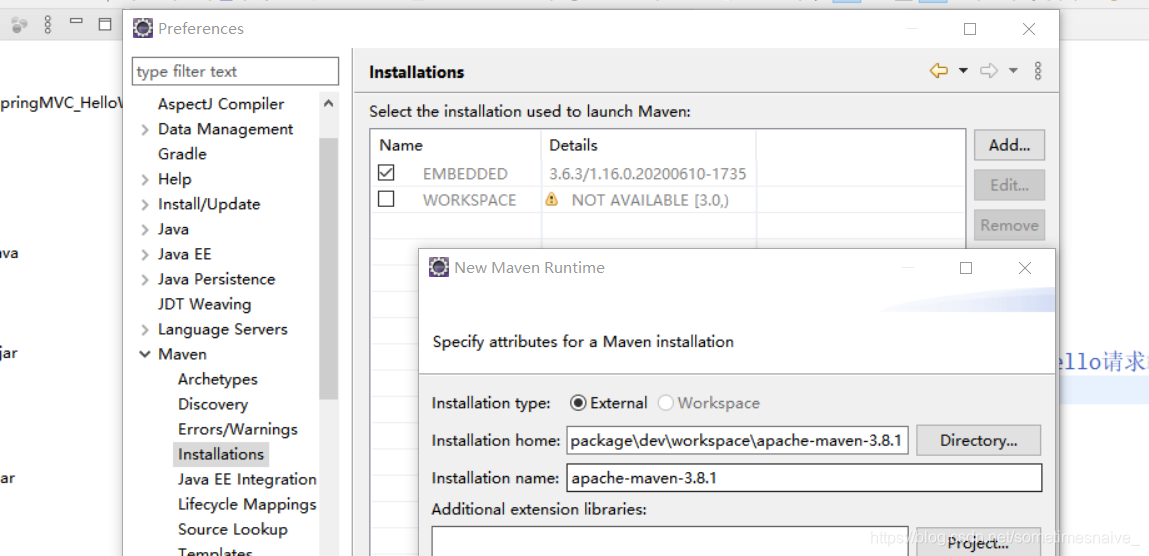Click the minimize view icon in Eclipse toolbar

click(76, 22)
